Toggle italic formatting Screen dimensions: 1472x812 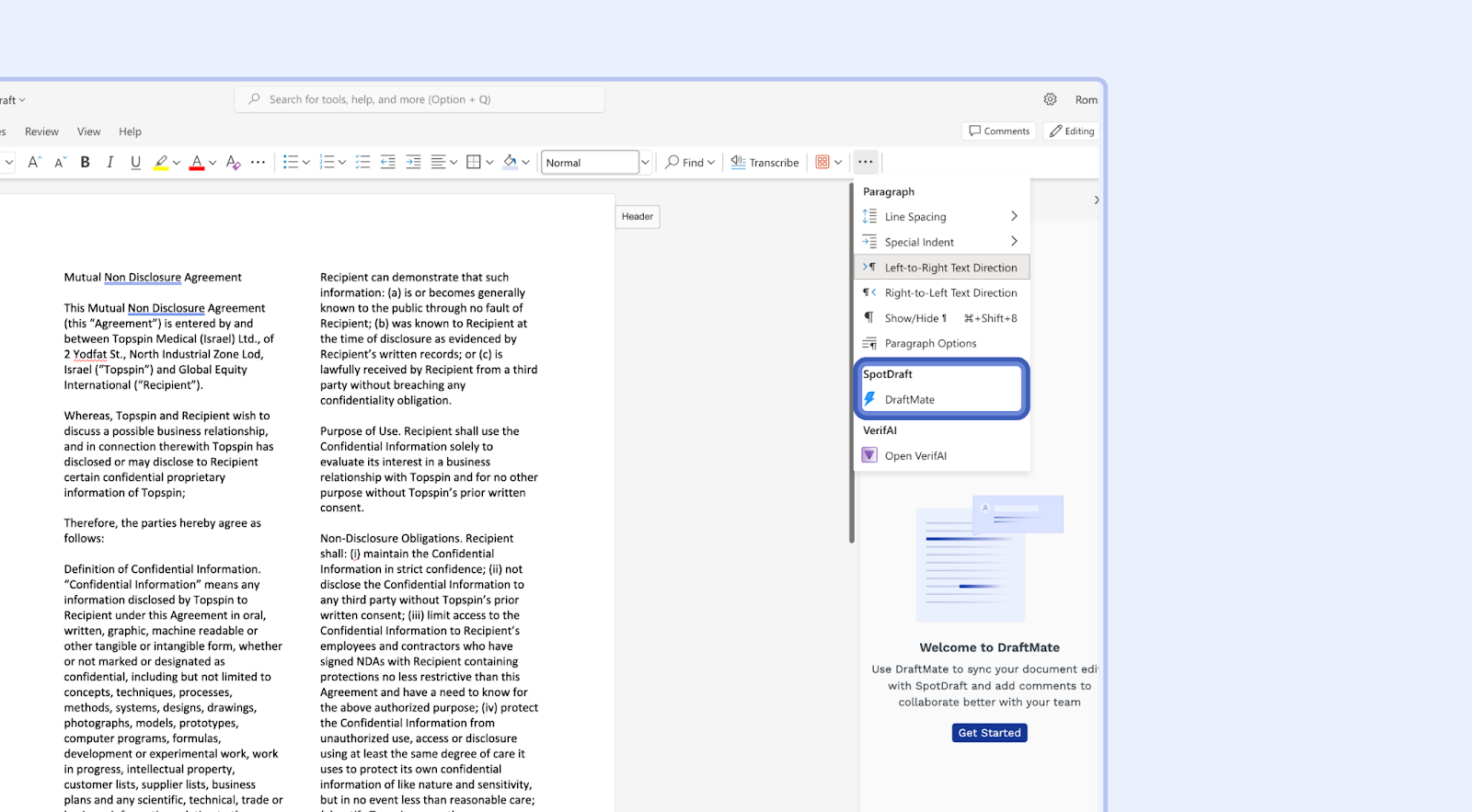110,163
